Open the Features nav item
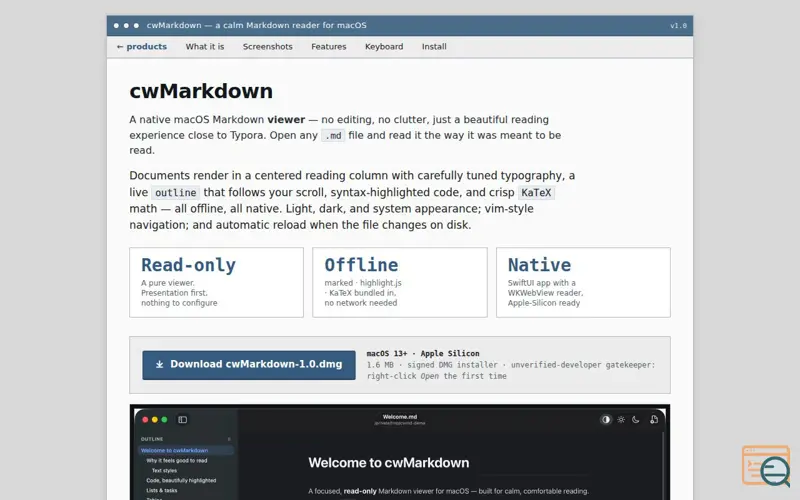800x500 pixels. click(x=329, y=46)
